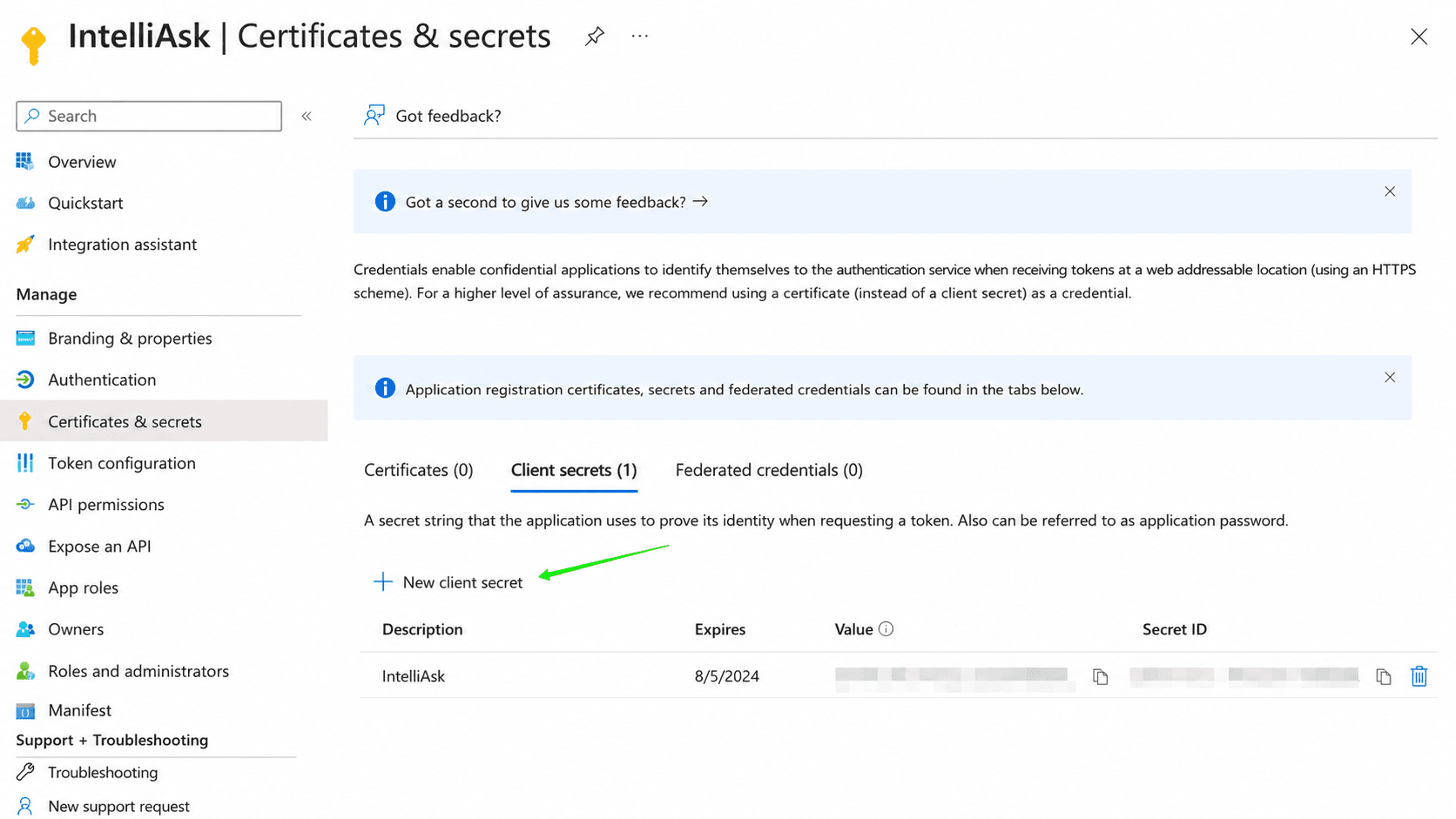Click the Token configuration bars icon

pyautogui.click(x=25, y=463)
